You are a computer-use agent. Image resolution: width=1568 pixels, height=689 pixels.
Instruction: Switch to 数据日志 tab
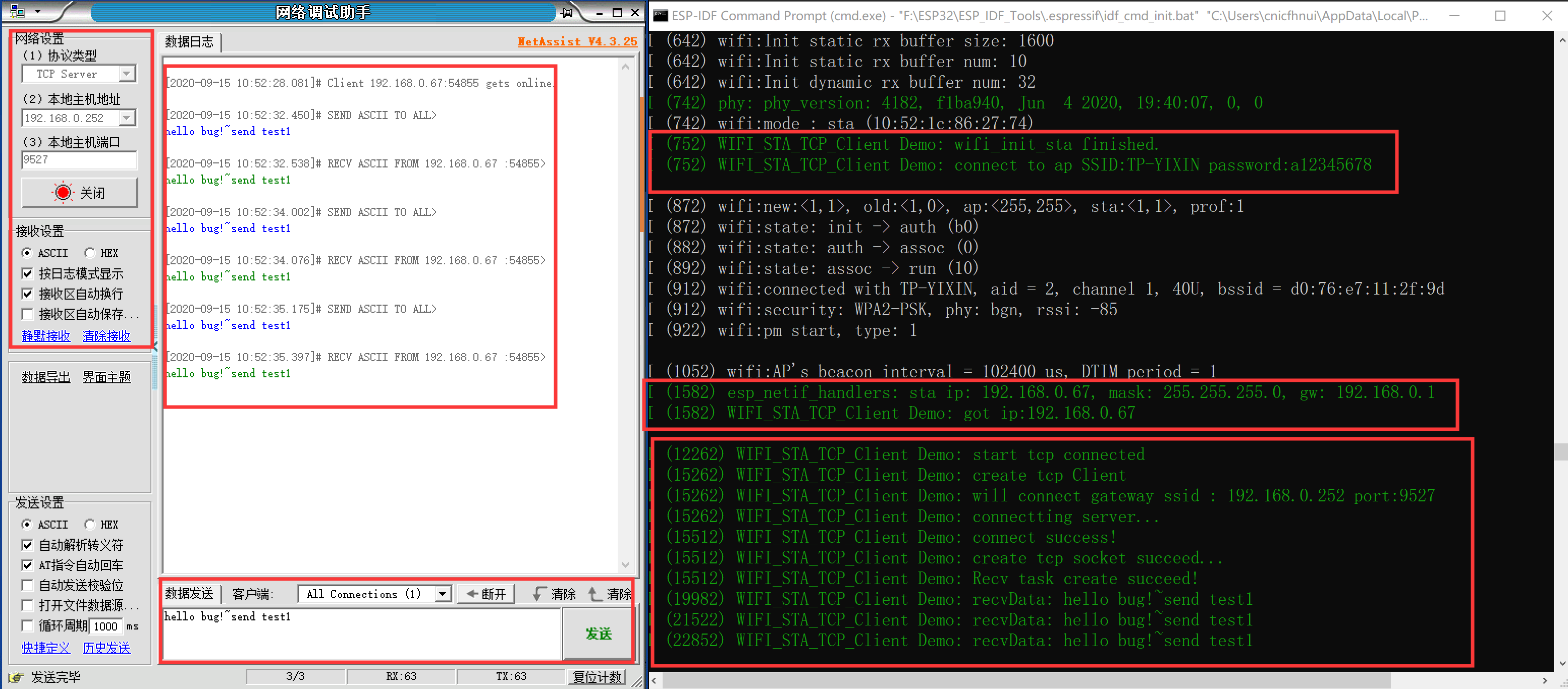pyautogui.click(x=189, y=41)
